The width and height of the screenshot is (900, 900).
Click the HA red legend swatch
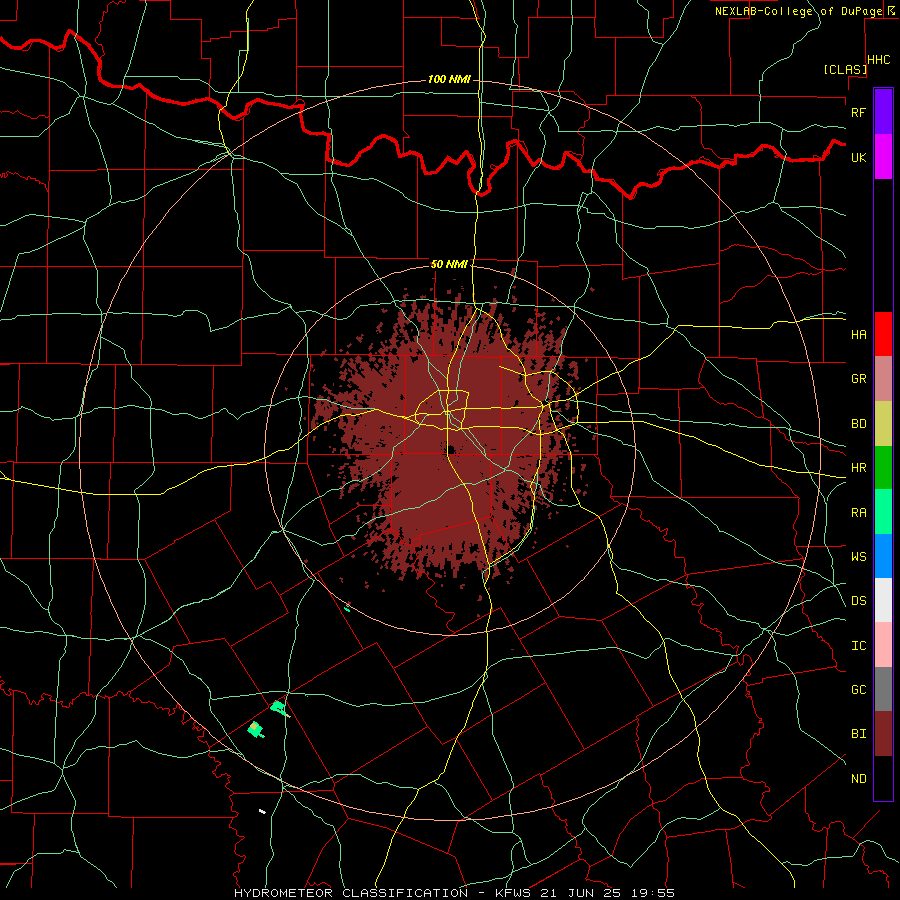pos(883,334)
